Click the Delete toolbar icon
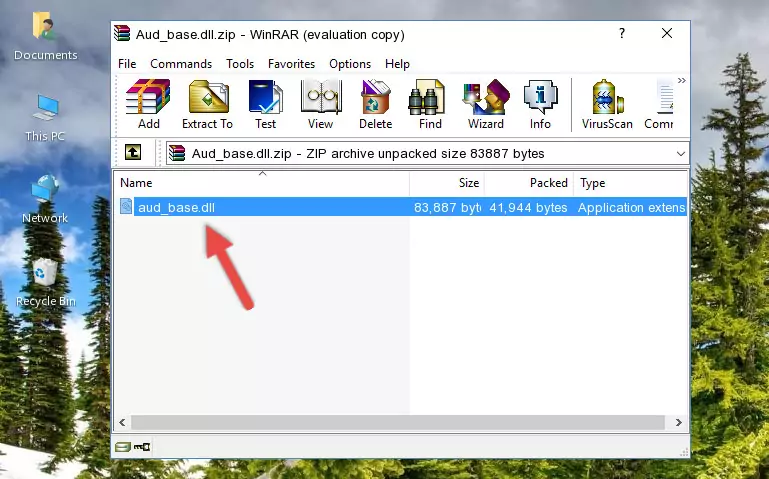The height and width of the screenshot is (479, 769). click(x=376, y=104)
